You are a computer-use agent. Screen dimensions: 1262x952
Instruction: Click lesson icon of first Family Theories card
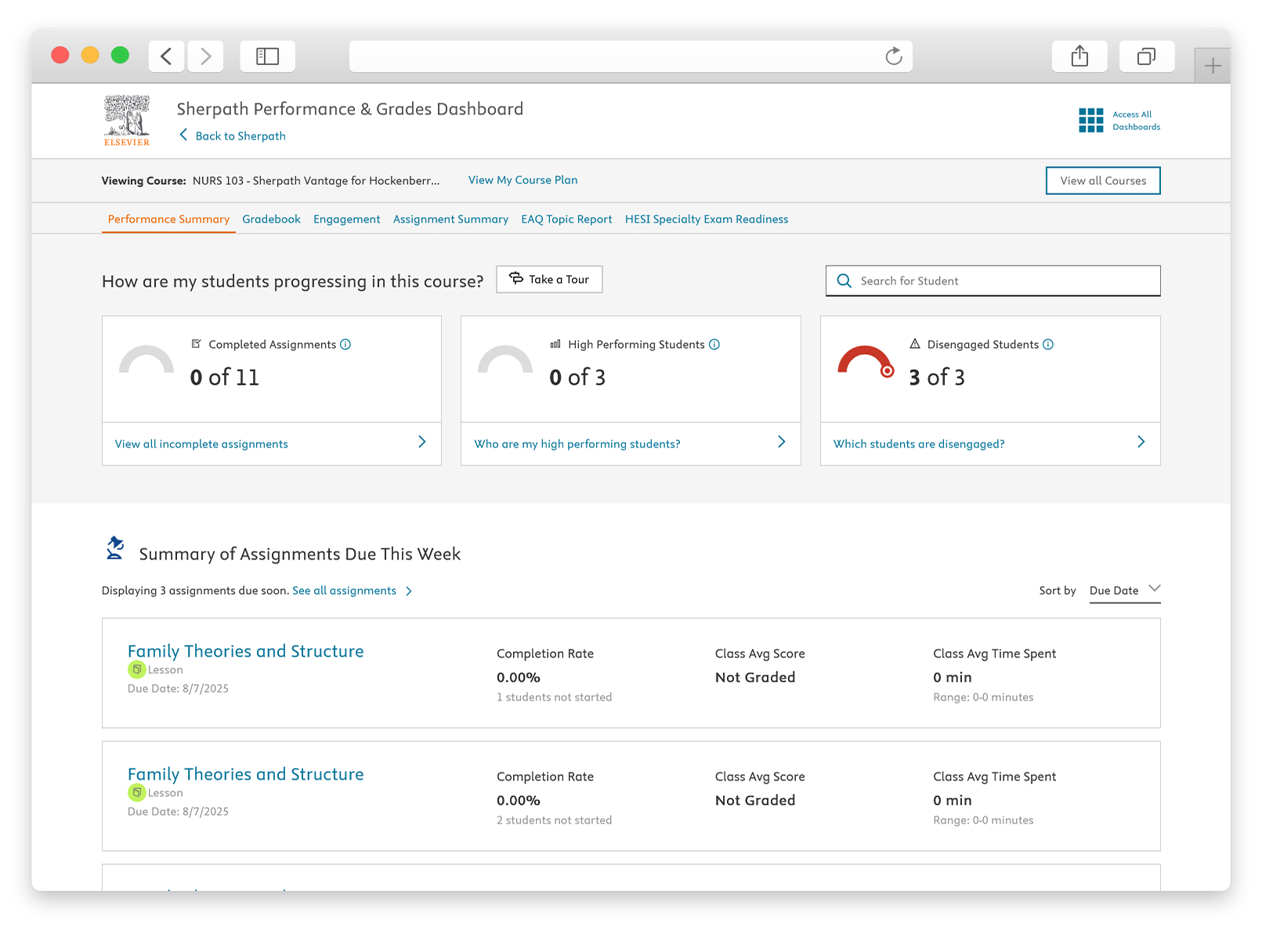(x=136, y=670)
